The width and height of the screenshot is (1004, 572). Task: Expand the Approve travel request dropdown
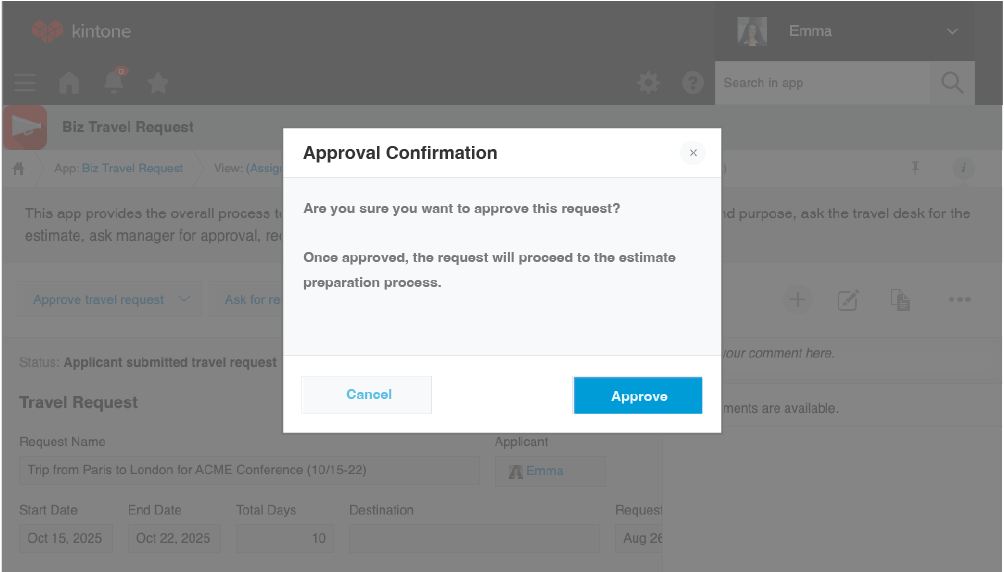pyautogui.click(x=184, y=299)
